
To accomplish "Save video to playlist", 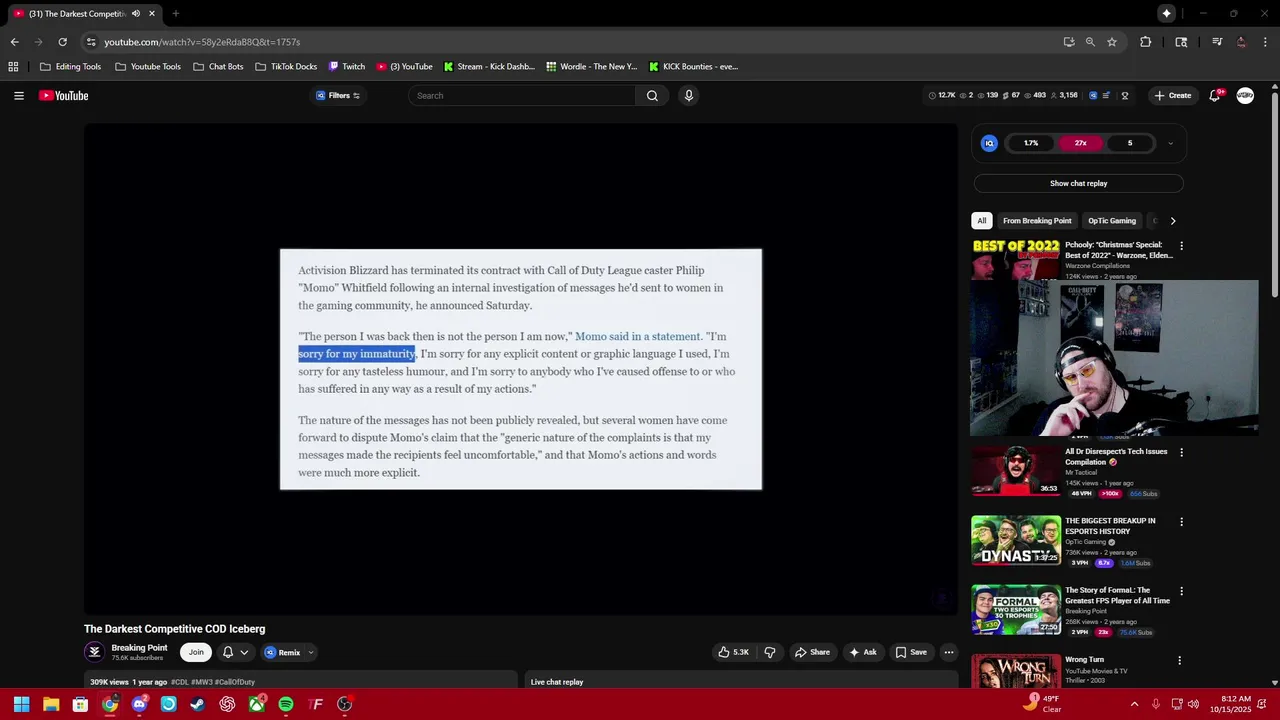I will (911, 652).
